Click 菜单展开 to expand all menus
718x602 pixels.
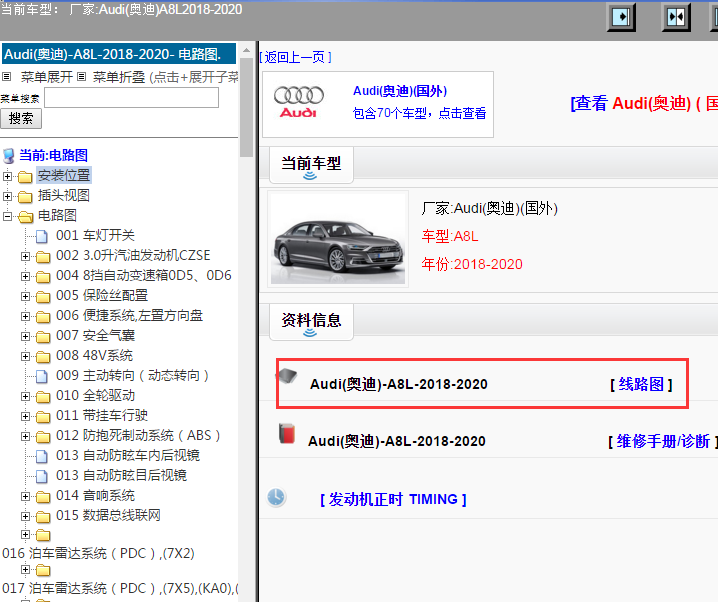coord(46,77)
